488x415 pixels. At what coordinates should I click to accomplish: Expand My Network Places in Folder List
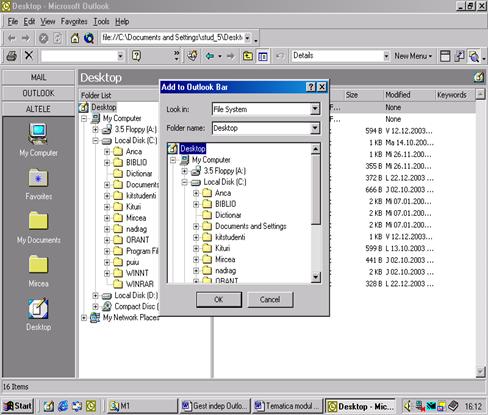[84, 318]
